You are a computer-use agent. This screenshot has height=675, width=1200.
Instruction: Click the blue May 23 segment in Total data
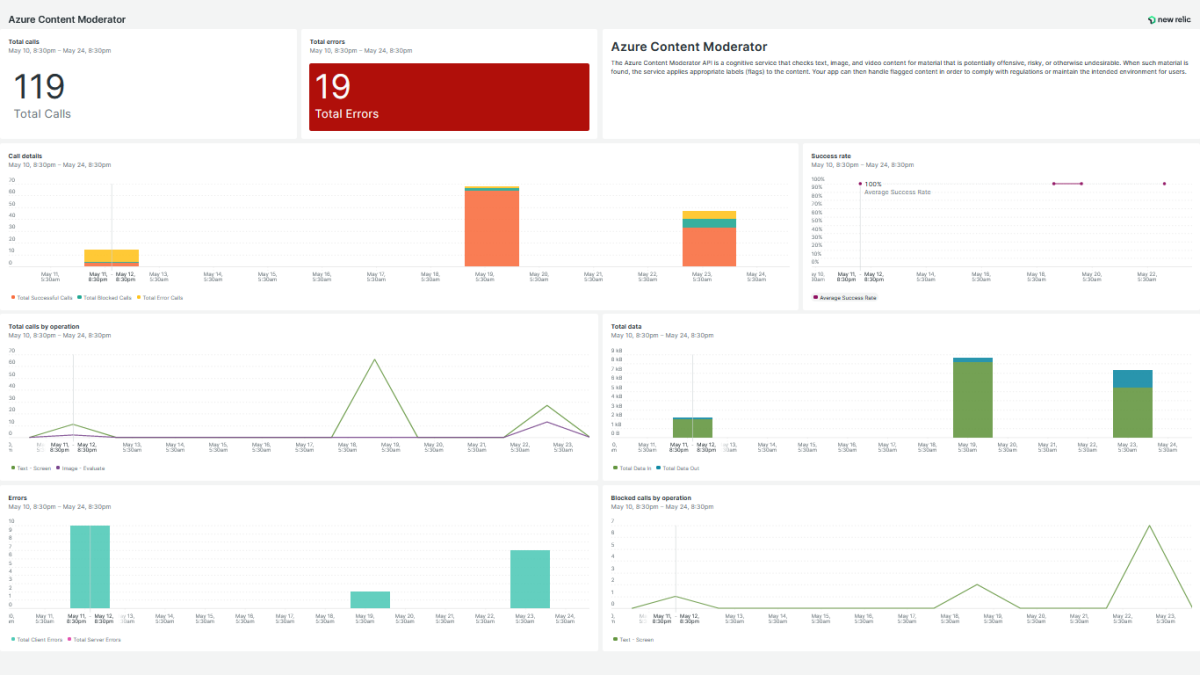pyautogui.click(x=1133, y=379)
